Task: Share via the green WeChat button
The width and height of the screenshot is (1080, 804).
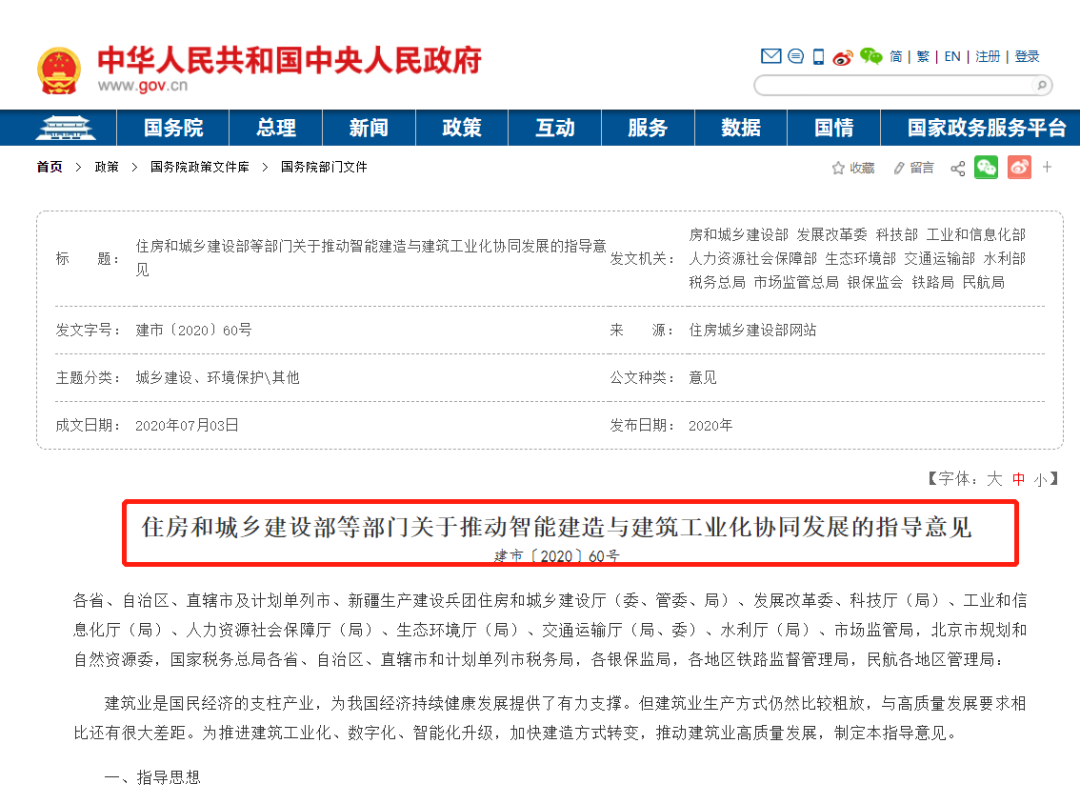Action: point(986,167)
